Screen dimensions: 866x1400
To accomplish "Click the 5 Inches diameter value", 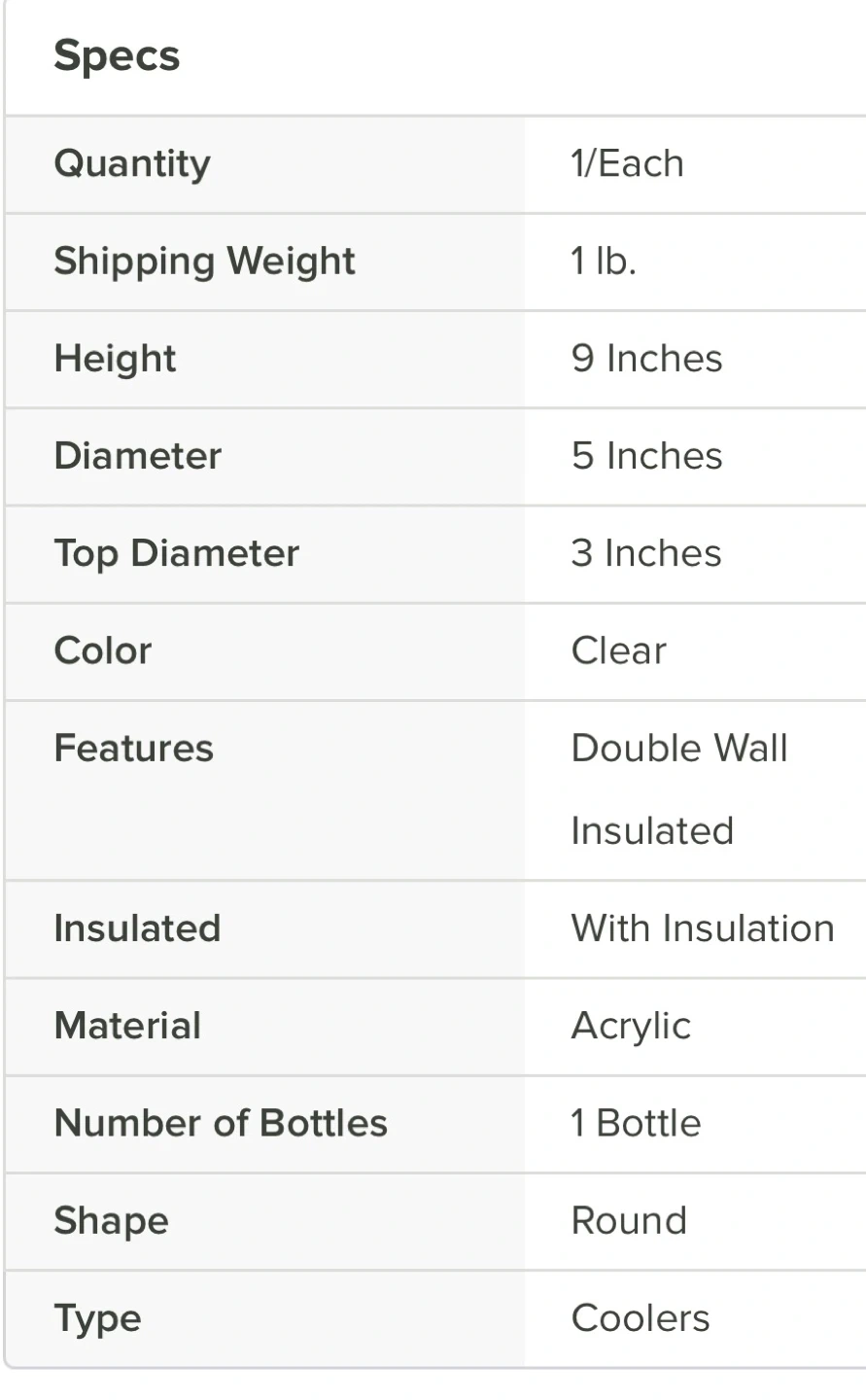I will point(646,456).
